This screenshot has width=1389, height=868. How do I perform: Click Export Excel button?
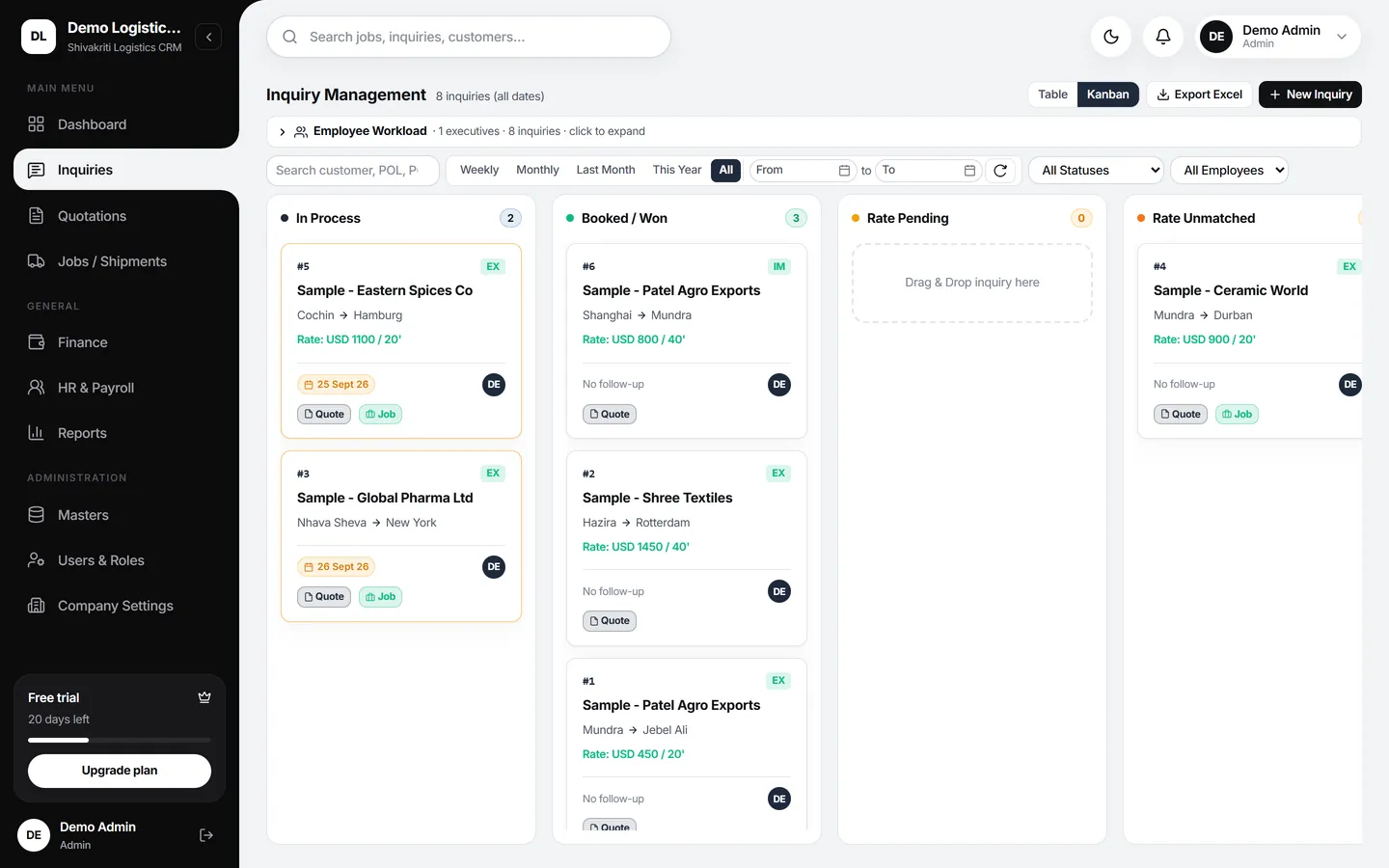(x=1199, y=95)
